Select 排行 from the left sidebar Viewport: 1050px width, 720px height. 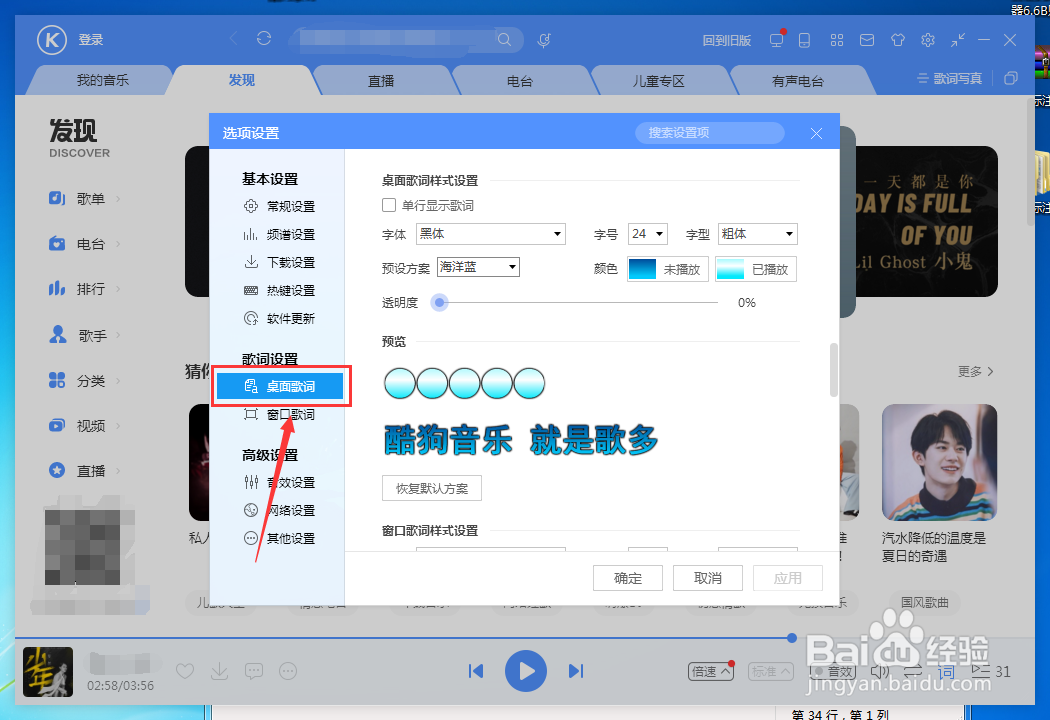[88, 288]
